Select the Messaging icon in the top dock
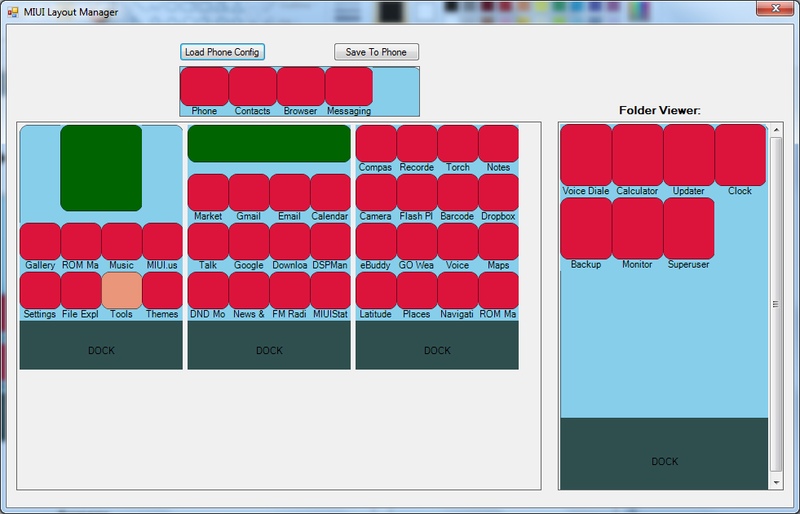Image resolution: width=800 pixels, height=514 pixels. tap(349, 87)
